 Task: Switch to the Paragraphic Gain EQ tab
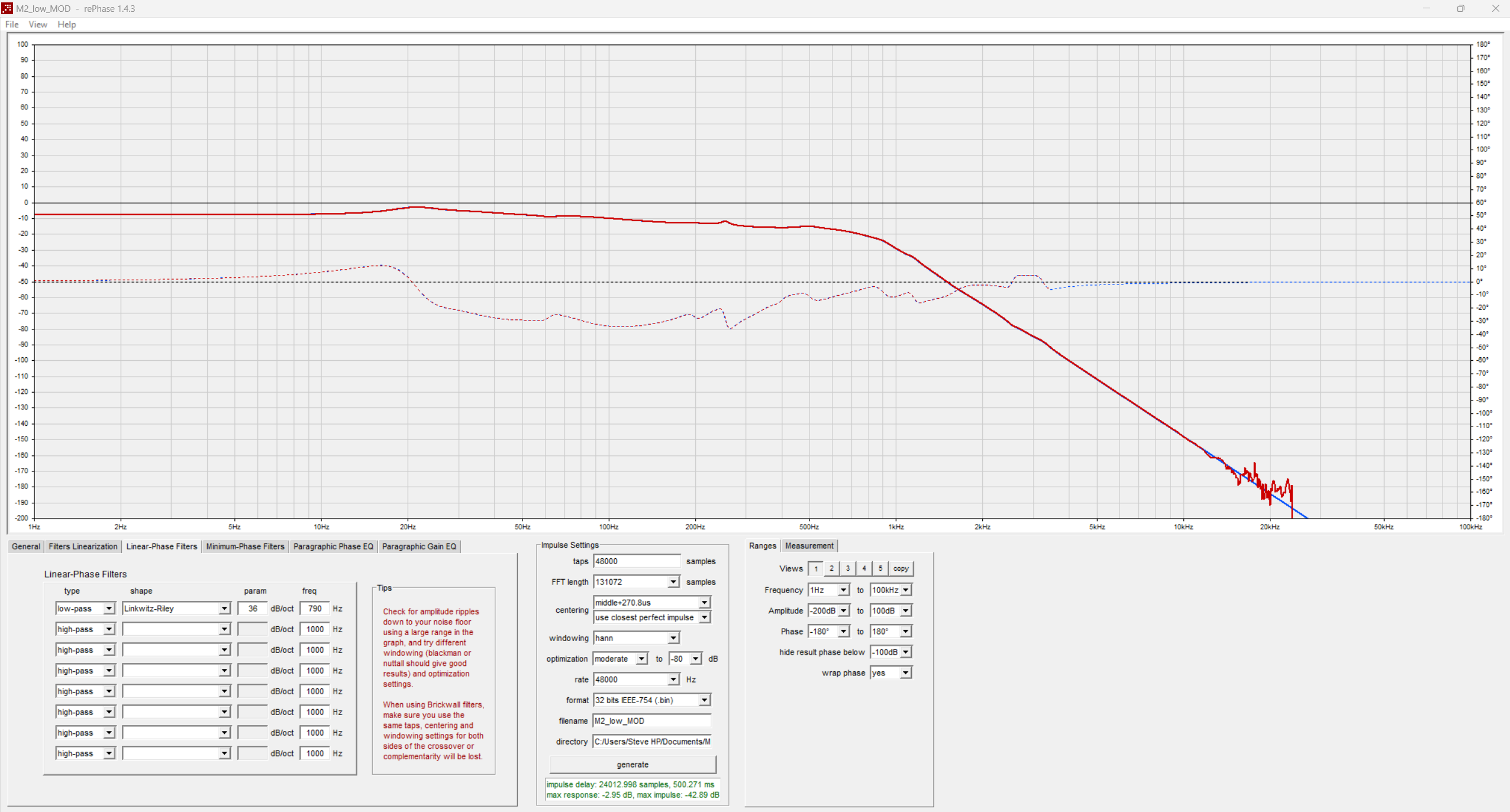pos(419,546)
